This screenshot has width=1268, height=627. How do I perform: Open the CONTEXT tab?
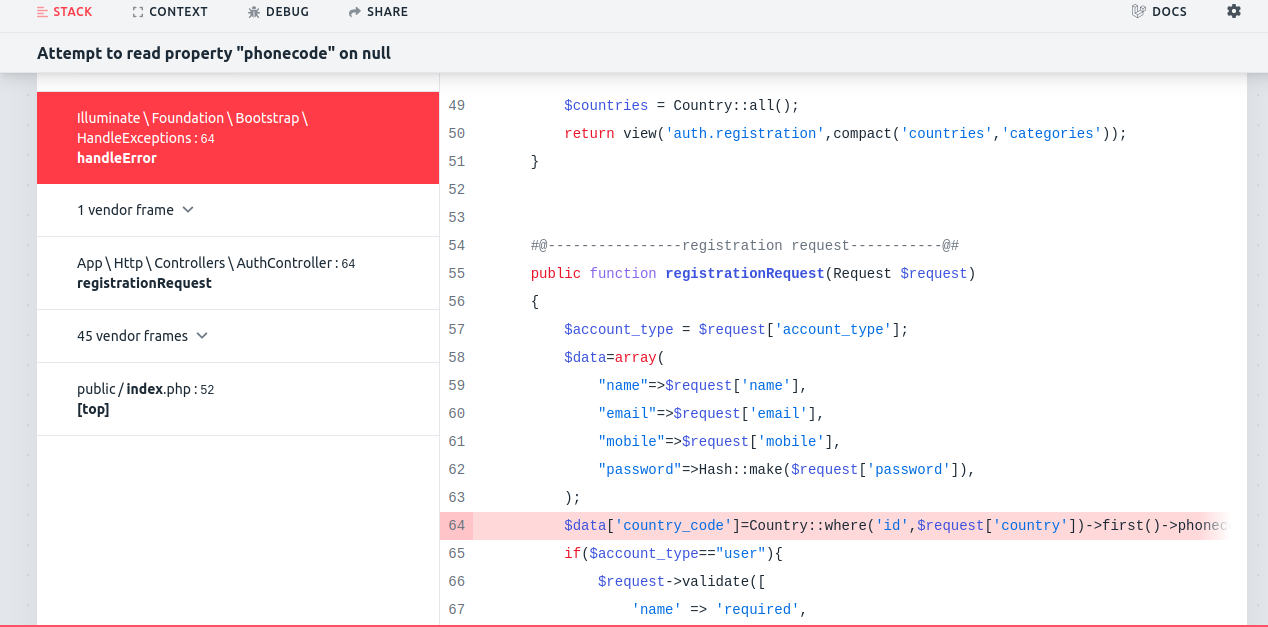point(170,12)
